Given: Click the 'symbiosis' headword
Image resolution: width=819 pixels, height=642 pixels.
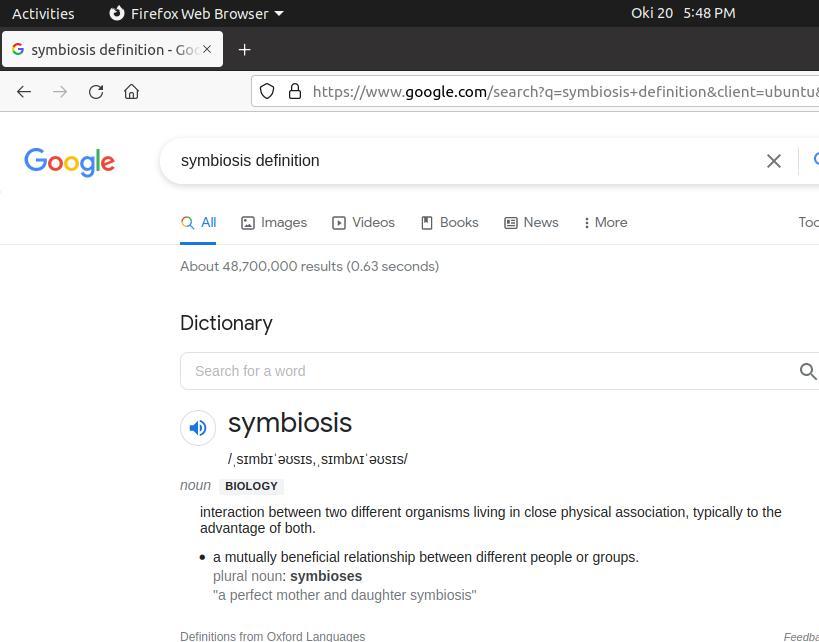Looking at the screenshot, I should pos(290,423).
